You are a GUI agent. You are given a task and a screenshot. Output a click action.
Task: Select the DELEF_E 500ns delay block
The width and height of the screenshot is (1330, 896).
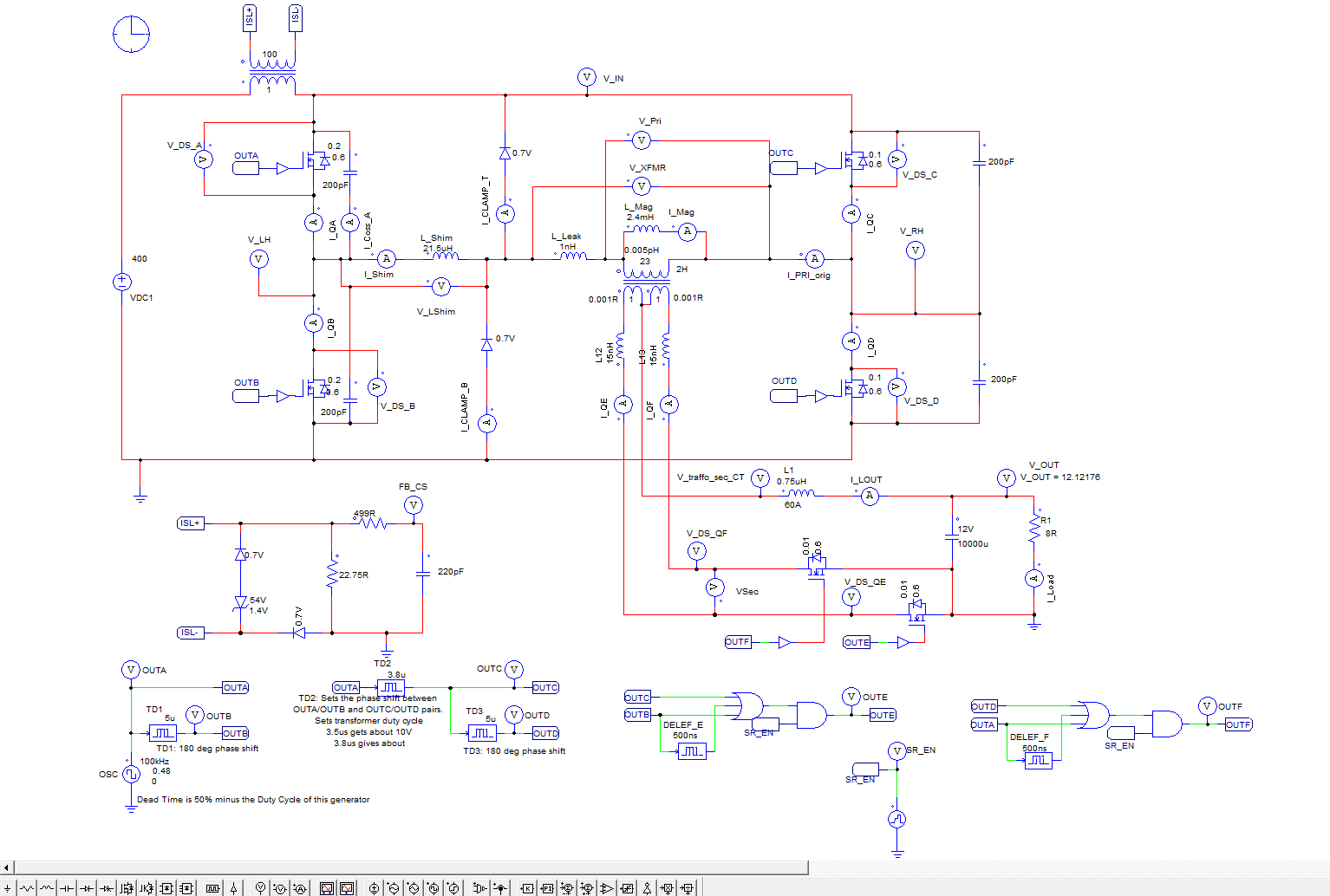pos(691,751)
